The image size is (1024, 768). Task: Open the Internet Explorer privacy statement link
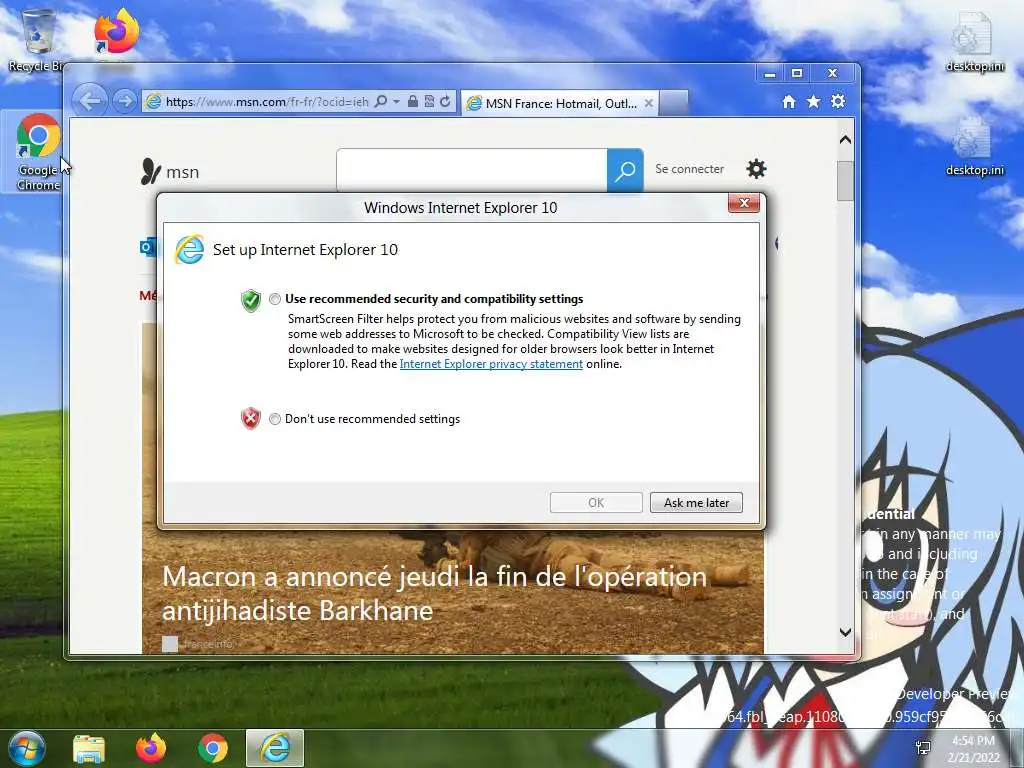(x=491, y=364)
